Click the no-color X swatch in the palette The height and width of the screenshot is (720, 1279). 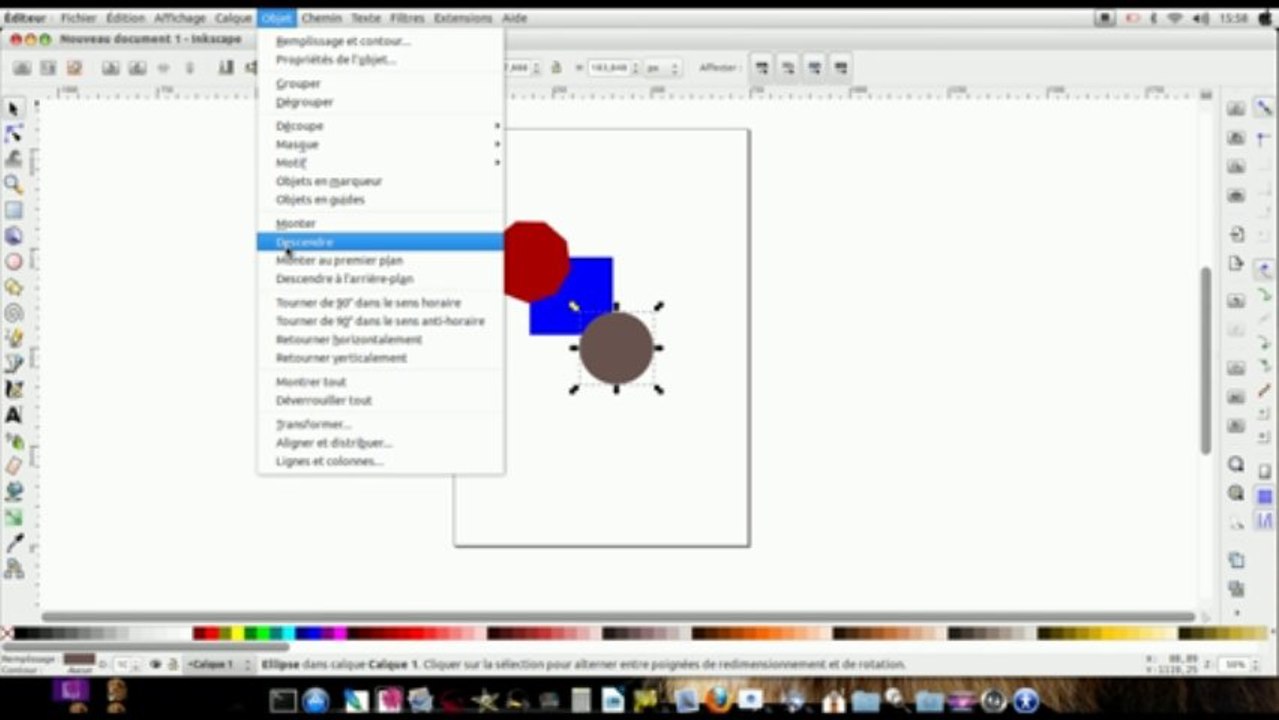click(x=8, y=633)
